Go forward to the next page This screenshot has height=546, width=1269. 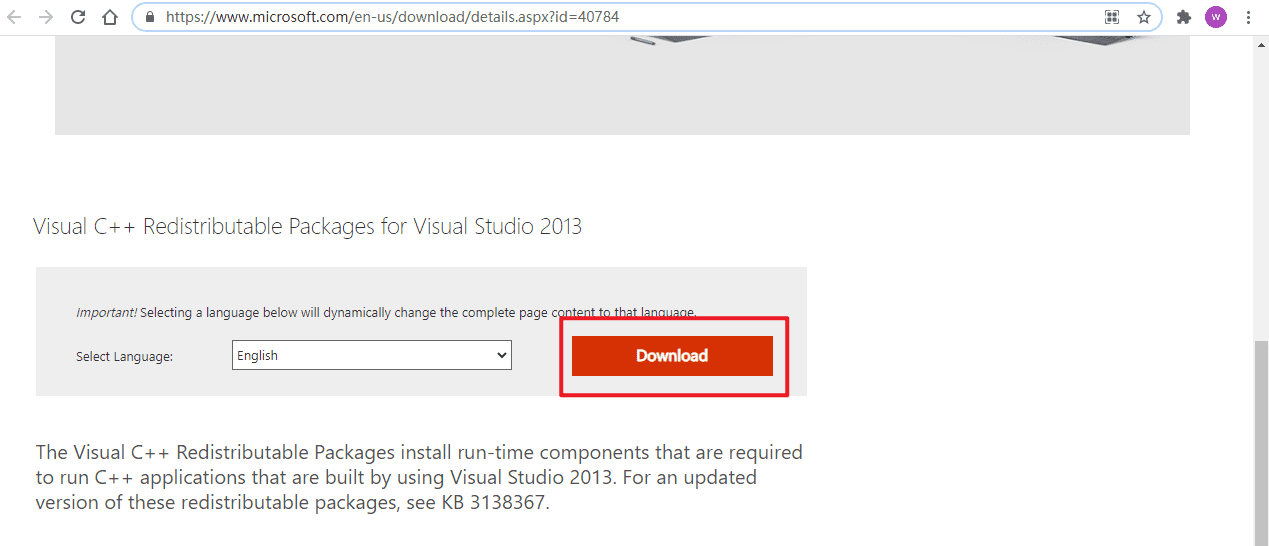tap(46, 17)
